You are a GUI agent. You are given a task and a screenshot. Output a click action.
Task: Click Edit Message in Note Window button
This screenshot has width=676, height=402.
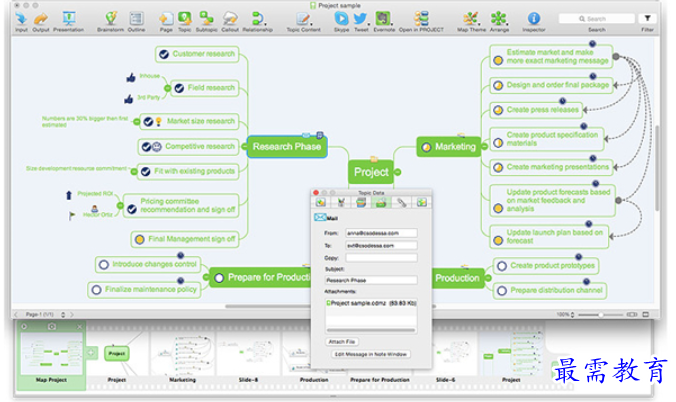point(371,354)
